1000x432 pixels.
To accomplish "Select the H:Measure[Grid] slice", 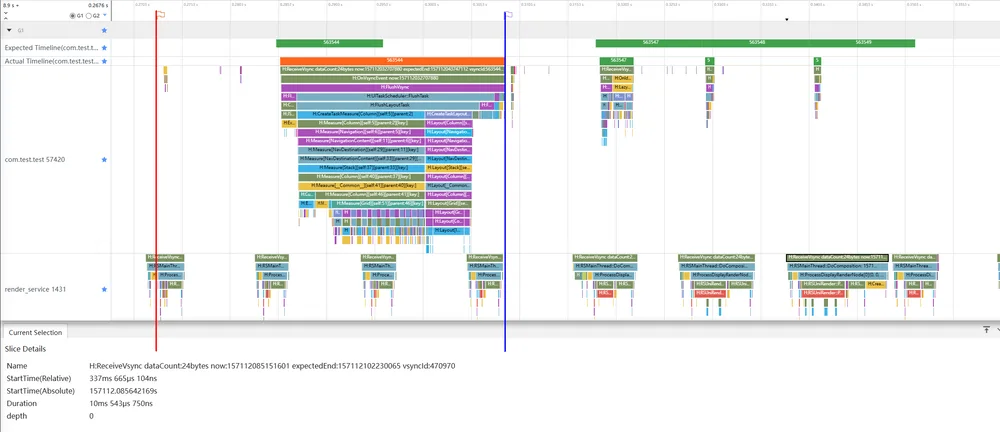I will [x=377, y=204].
